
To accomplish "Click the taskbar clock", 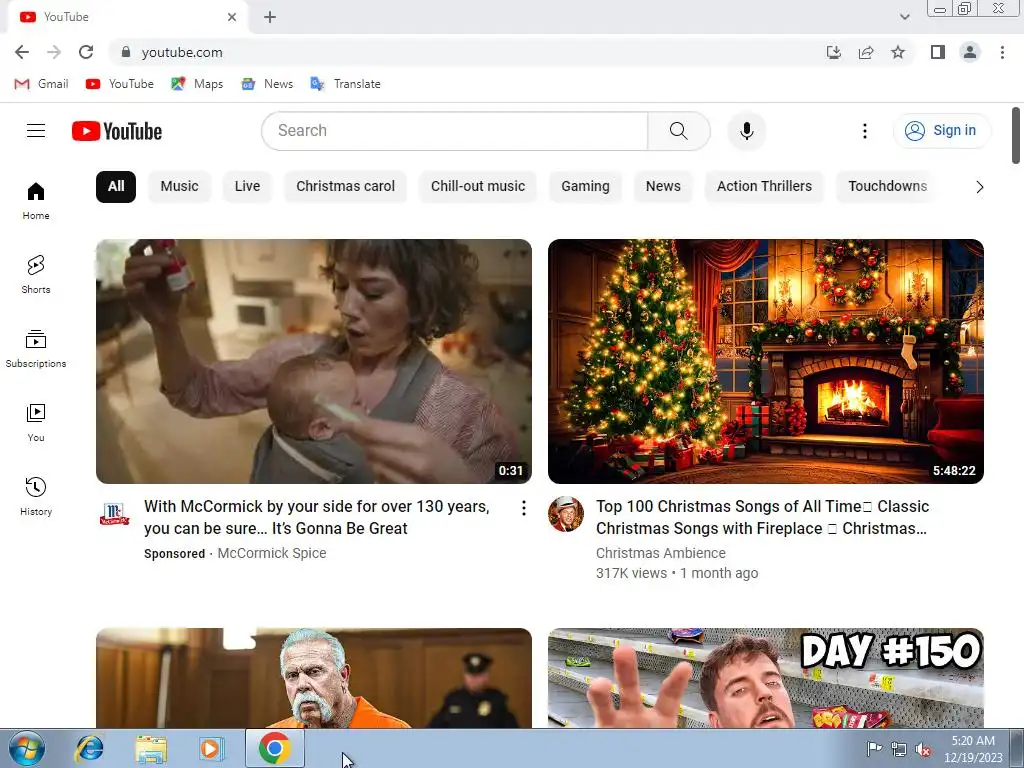I will [x=973, y=749].
